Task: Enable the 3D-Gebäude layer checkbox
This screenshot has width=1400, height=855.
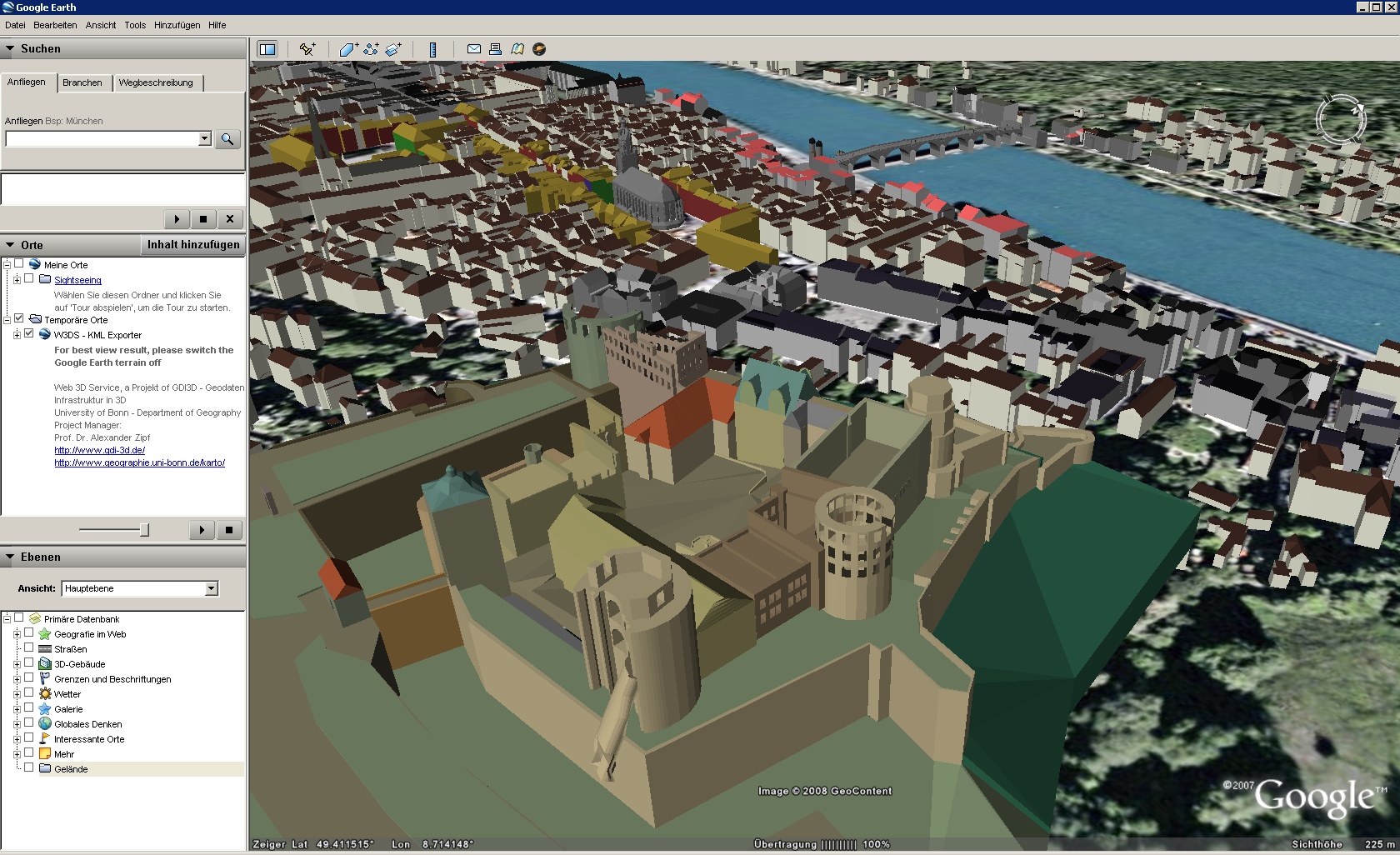Action: tap(28, 662)
